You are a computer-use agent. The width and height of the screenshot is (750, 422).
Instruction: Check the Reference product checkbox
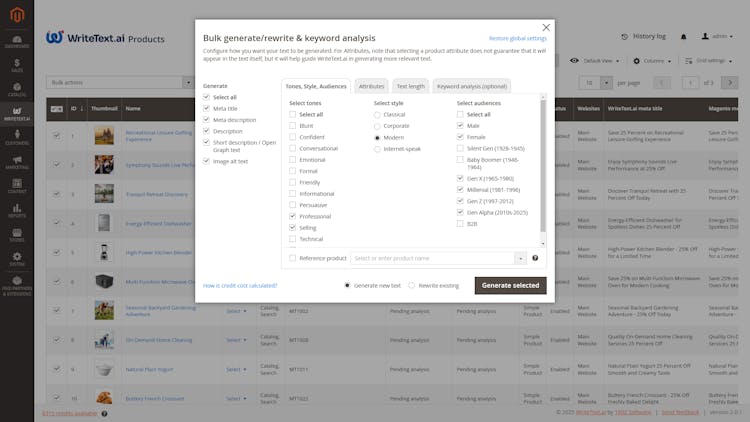click(292, 258)
